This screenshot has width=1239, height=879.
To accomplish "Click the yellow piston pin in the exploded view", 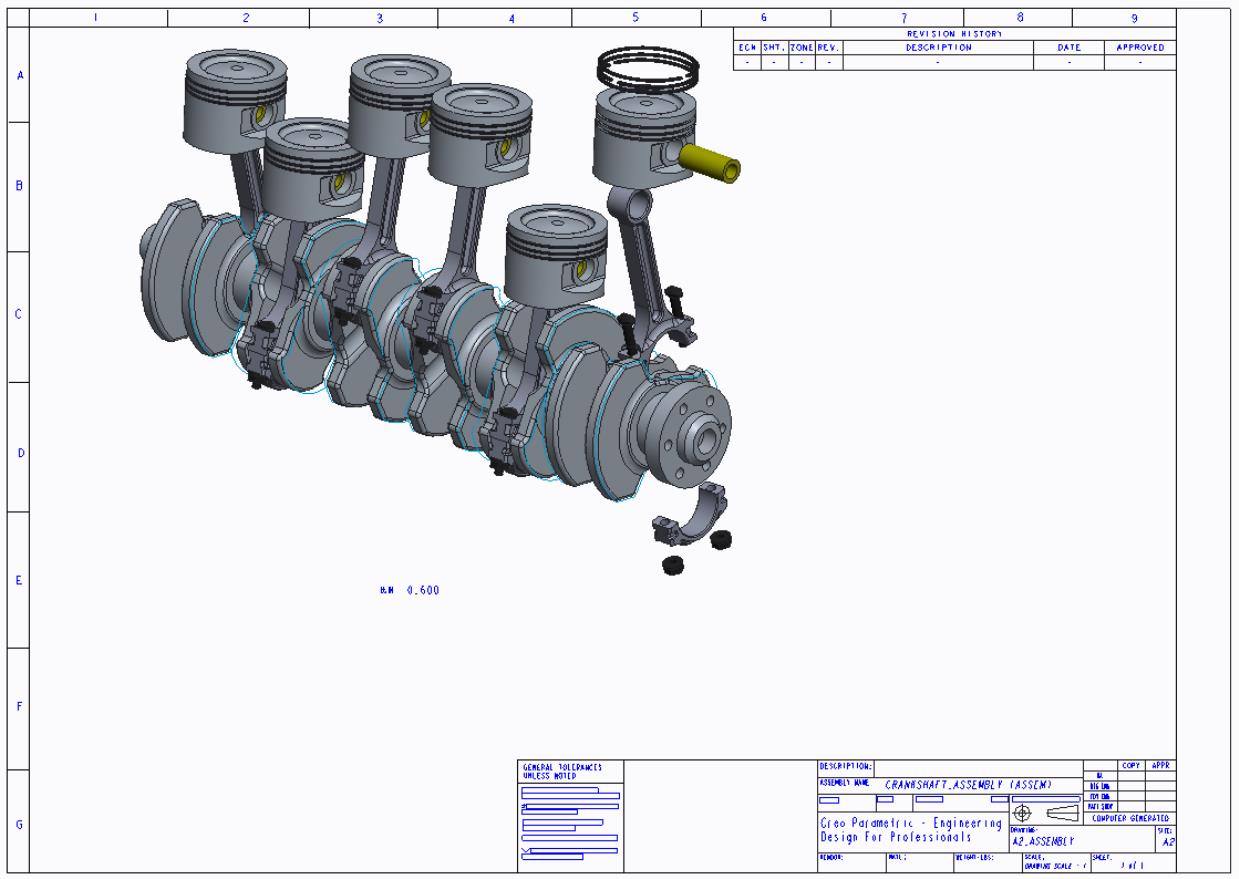I will 710,161.
